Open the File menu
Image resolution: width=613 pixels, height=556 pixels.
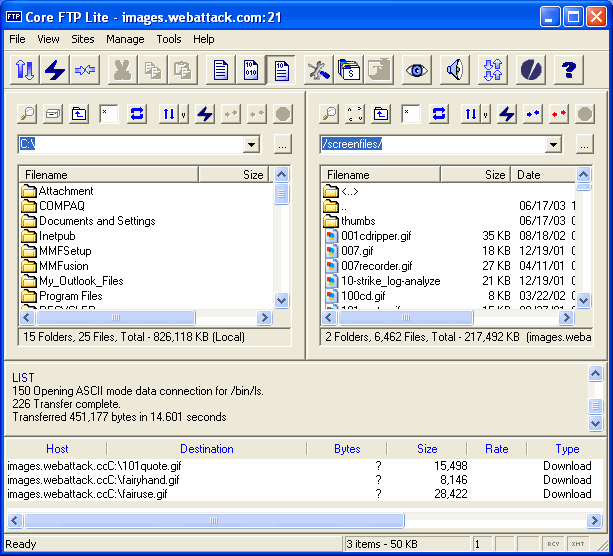pos(17,39)
